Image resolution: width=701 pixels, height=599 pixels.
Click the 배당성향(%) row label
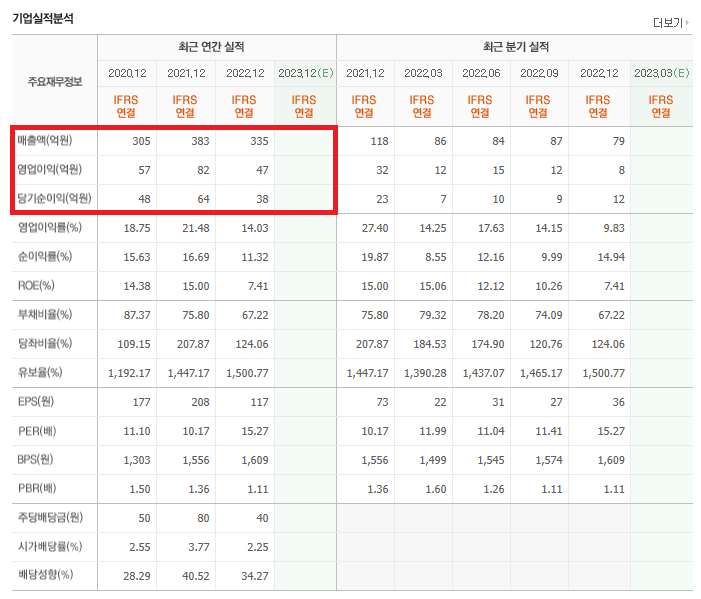point(45,575)
